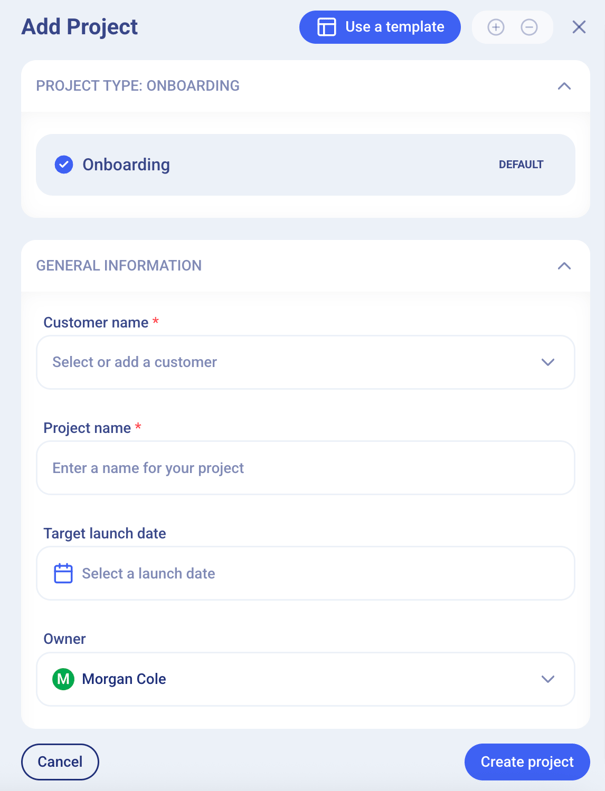The image size is (605, 791).
Task: Collapse the Project Type section
Action: coord(564,86)
